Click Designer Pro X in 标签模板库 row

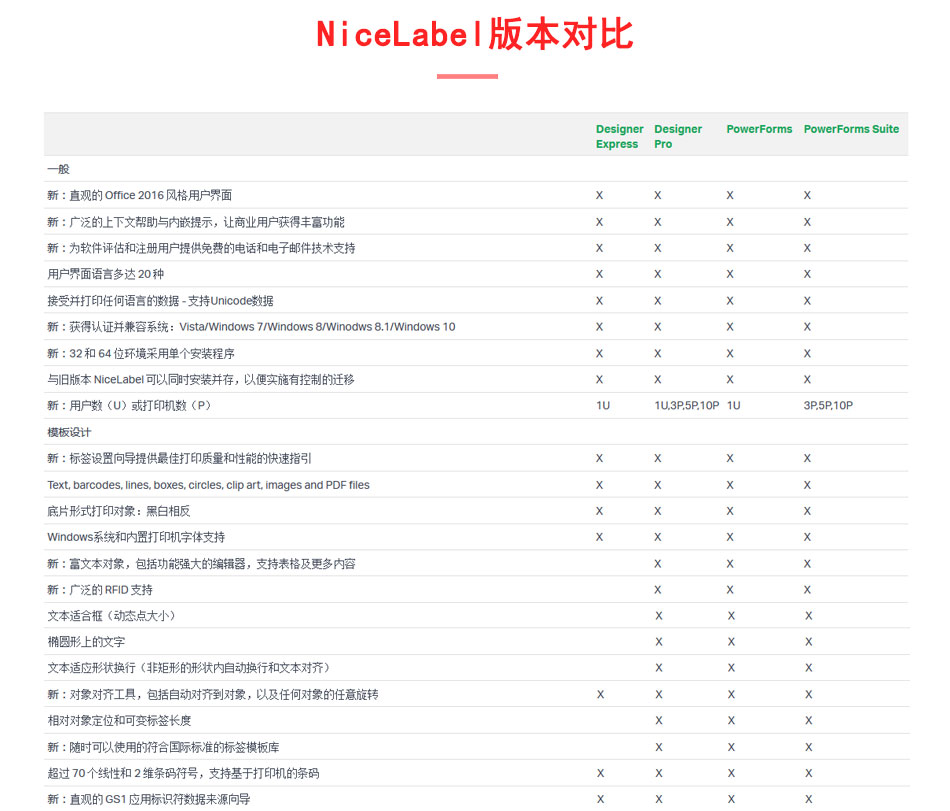pos(659,747)
